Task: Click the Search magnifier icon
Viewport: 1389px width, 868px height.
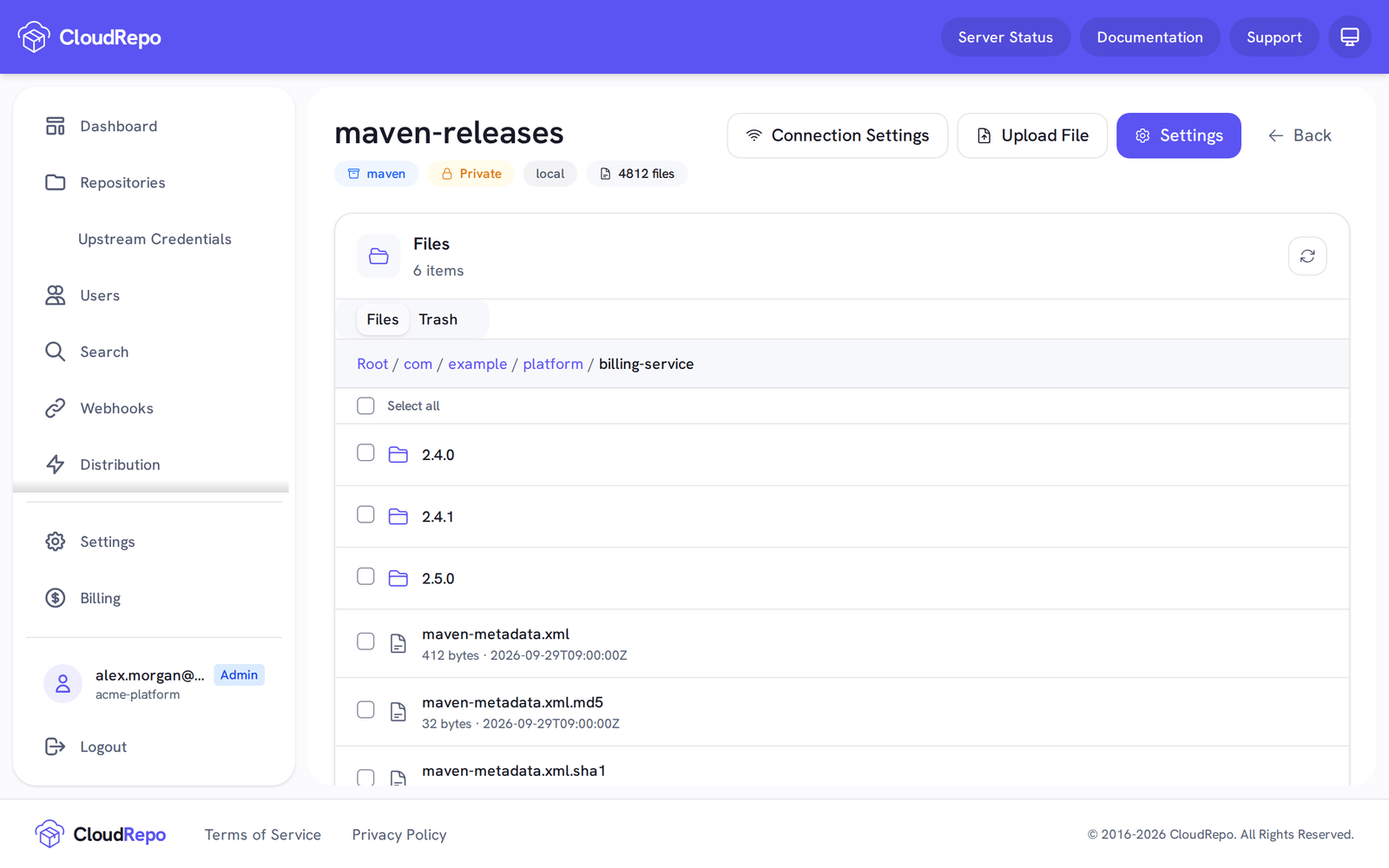Action: click(56, 352)
